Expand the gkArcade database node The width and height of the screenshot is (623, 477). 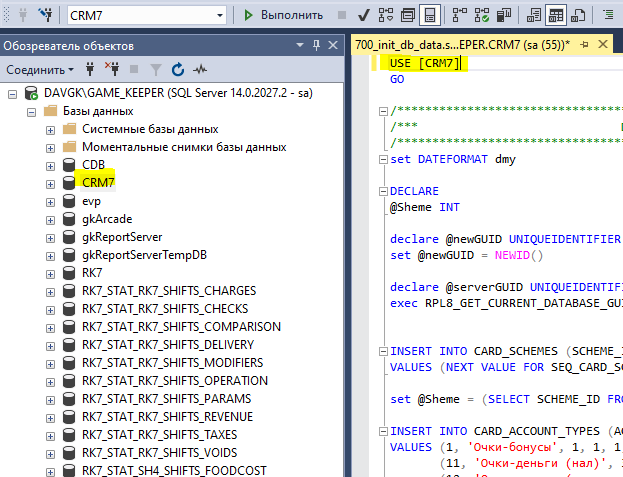(x=50, y=220)
